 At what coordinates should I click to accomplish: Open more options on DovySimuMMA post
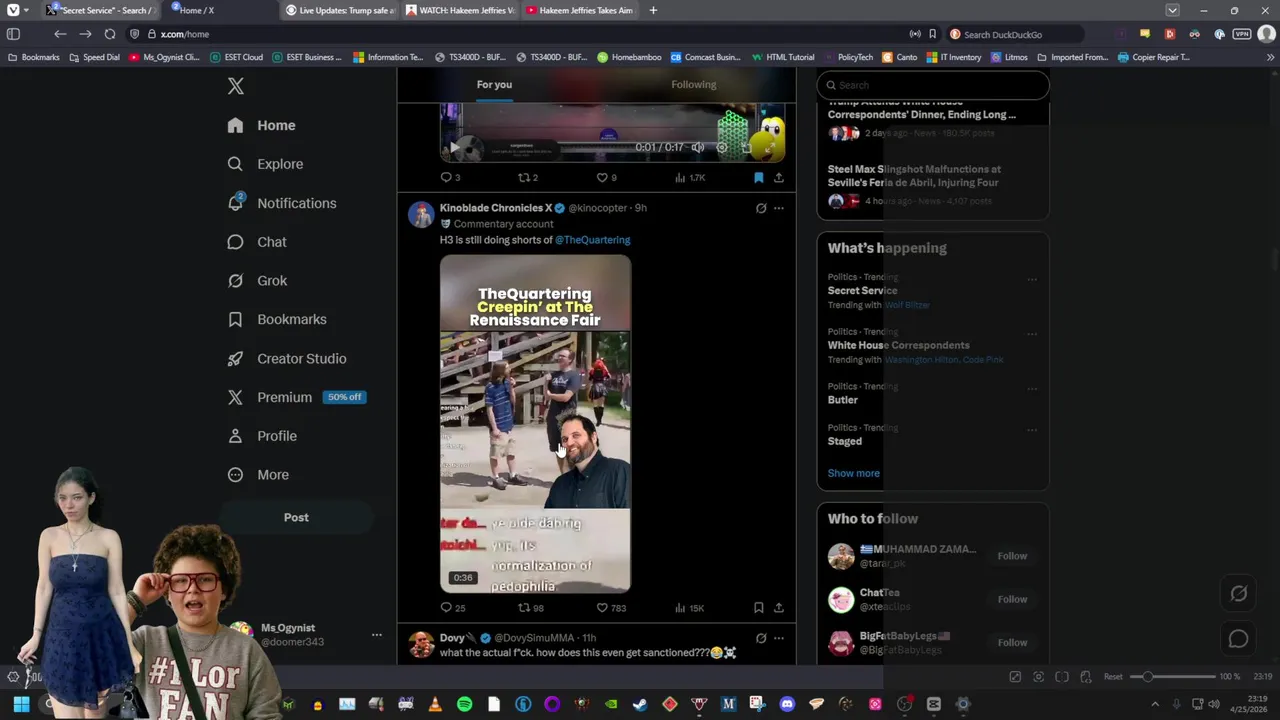click(779, 638)
